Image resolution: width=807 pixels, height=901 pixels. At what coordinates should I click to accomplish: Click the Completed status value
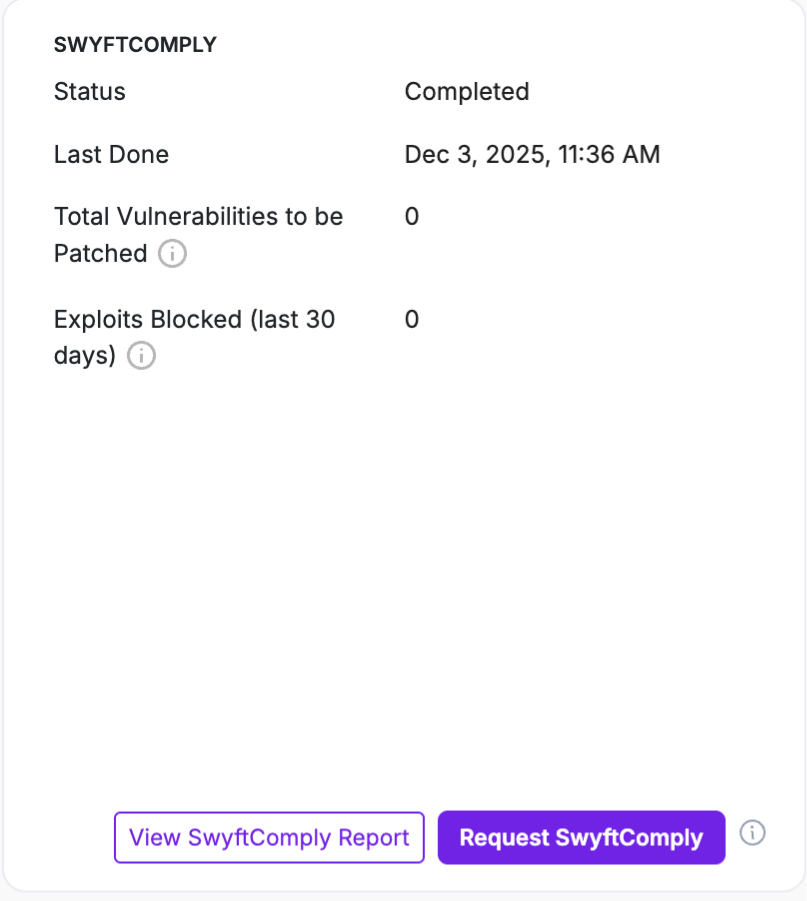(x=466, y=92)
